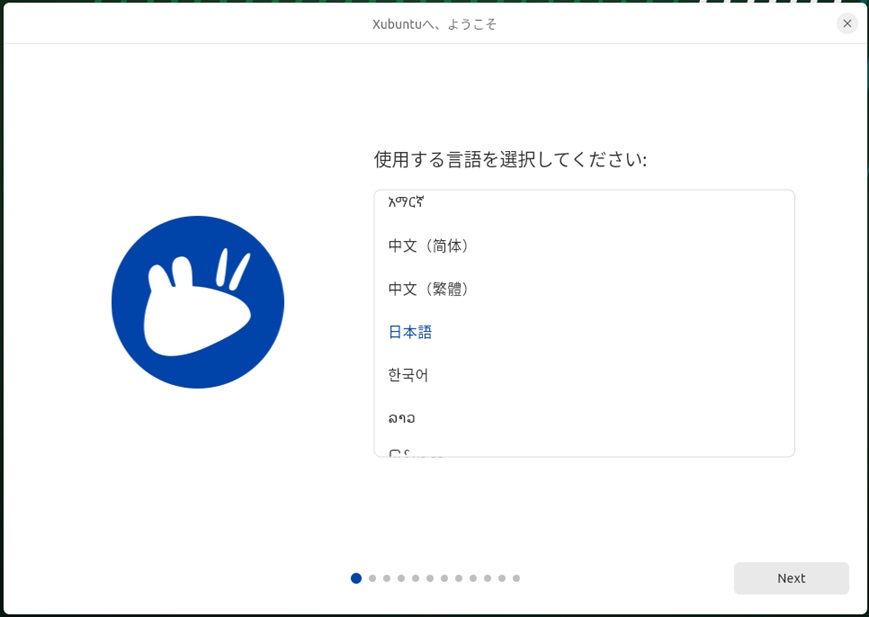Choose 한국어 from the language list
The width and height of the screenshot is (869, 617).
pyautogui.click(x=584, y=375)
